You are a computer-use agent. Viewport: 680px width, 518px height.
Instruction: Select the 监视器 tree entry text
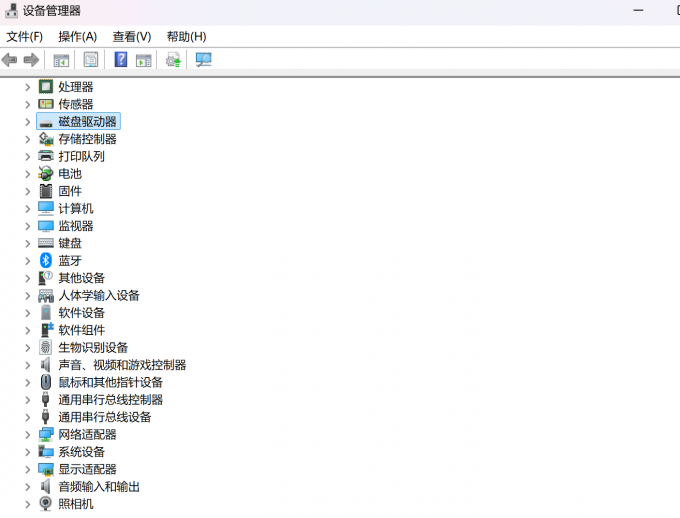[76, 226]
